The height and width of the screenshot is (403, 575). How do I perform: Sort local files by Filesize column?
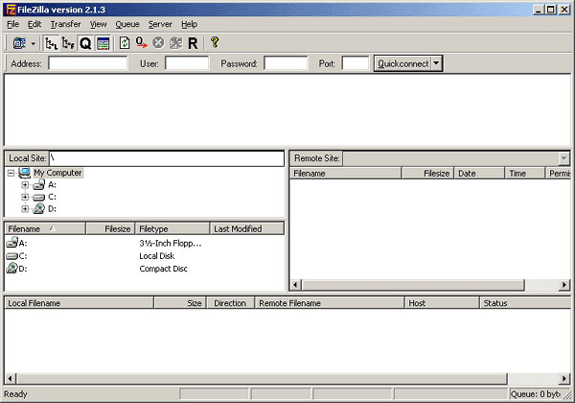[110, 229]
